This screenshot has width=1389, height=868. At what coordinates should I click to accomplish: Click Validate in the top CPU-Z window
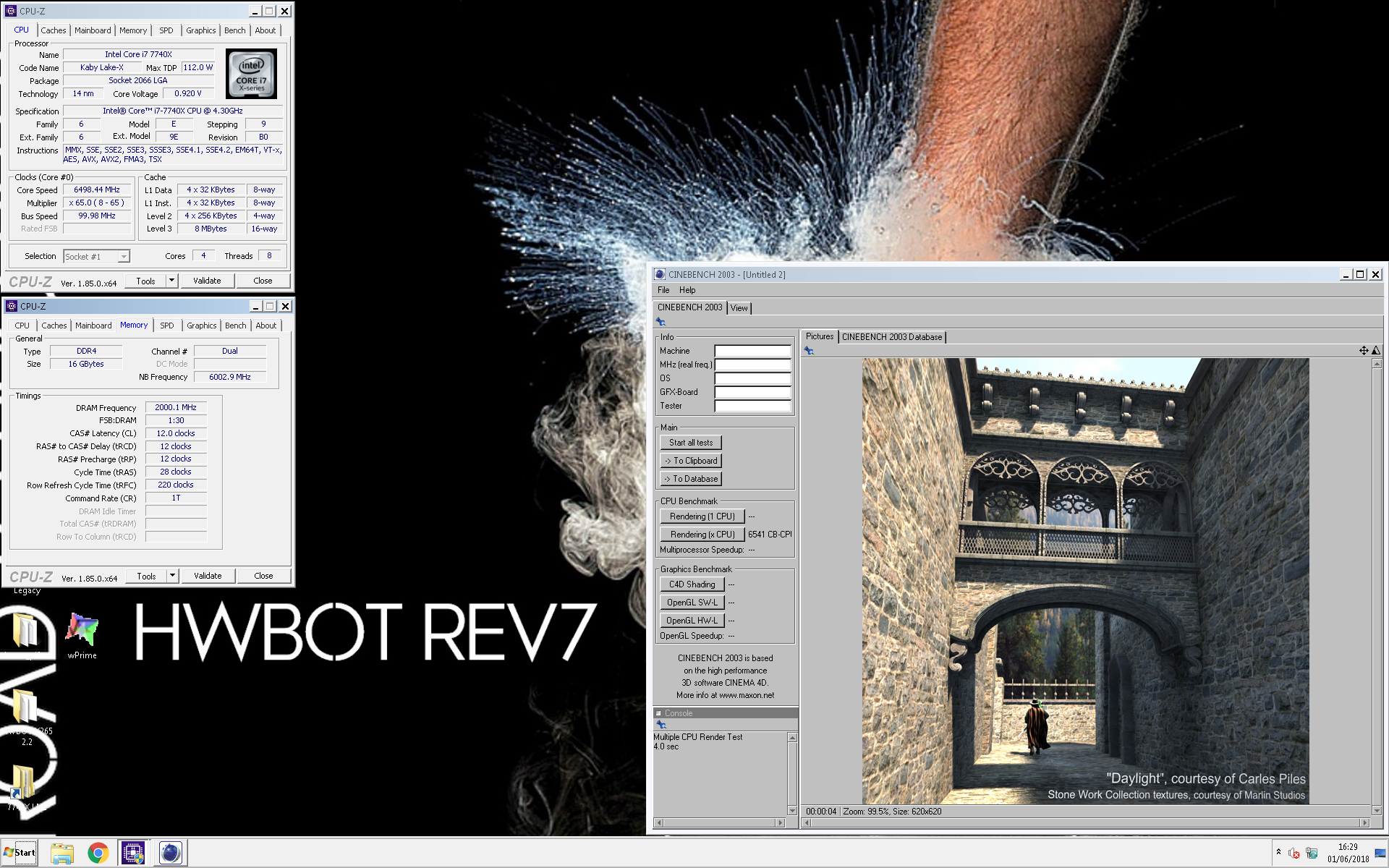(207, 281)
